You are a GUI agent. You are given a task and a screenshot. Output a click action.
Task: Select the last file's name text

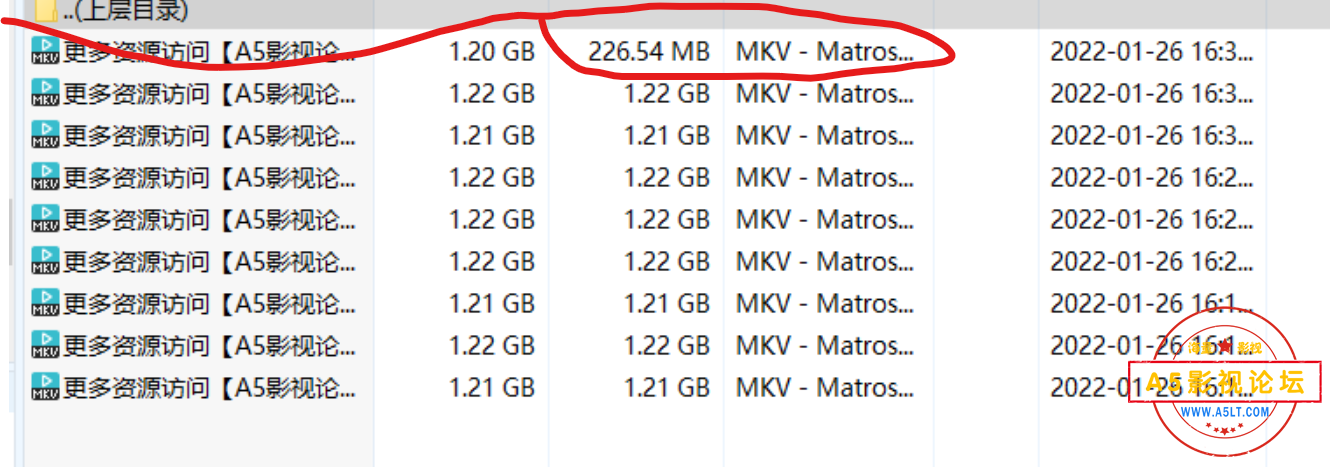[209, 388]
